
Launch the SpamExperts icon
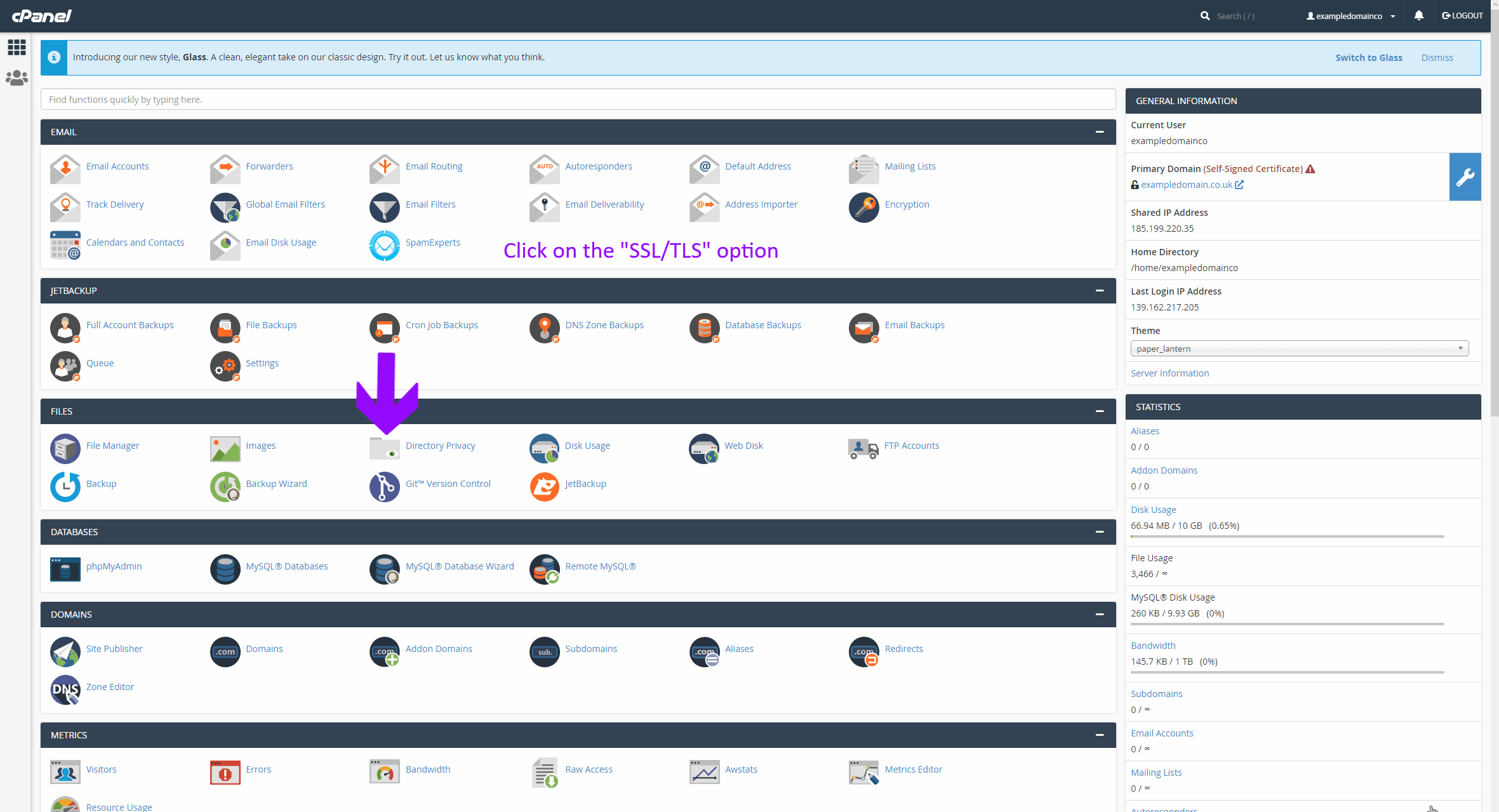(x=385, y=245)
